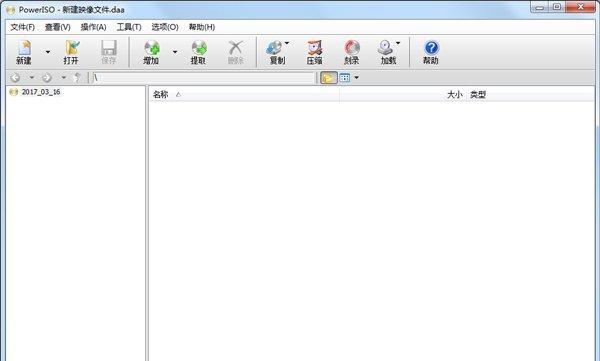Open the 工具(T) menu

pyautogui.click(x=129, y=27)
